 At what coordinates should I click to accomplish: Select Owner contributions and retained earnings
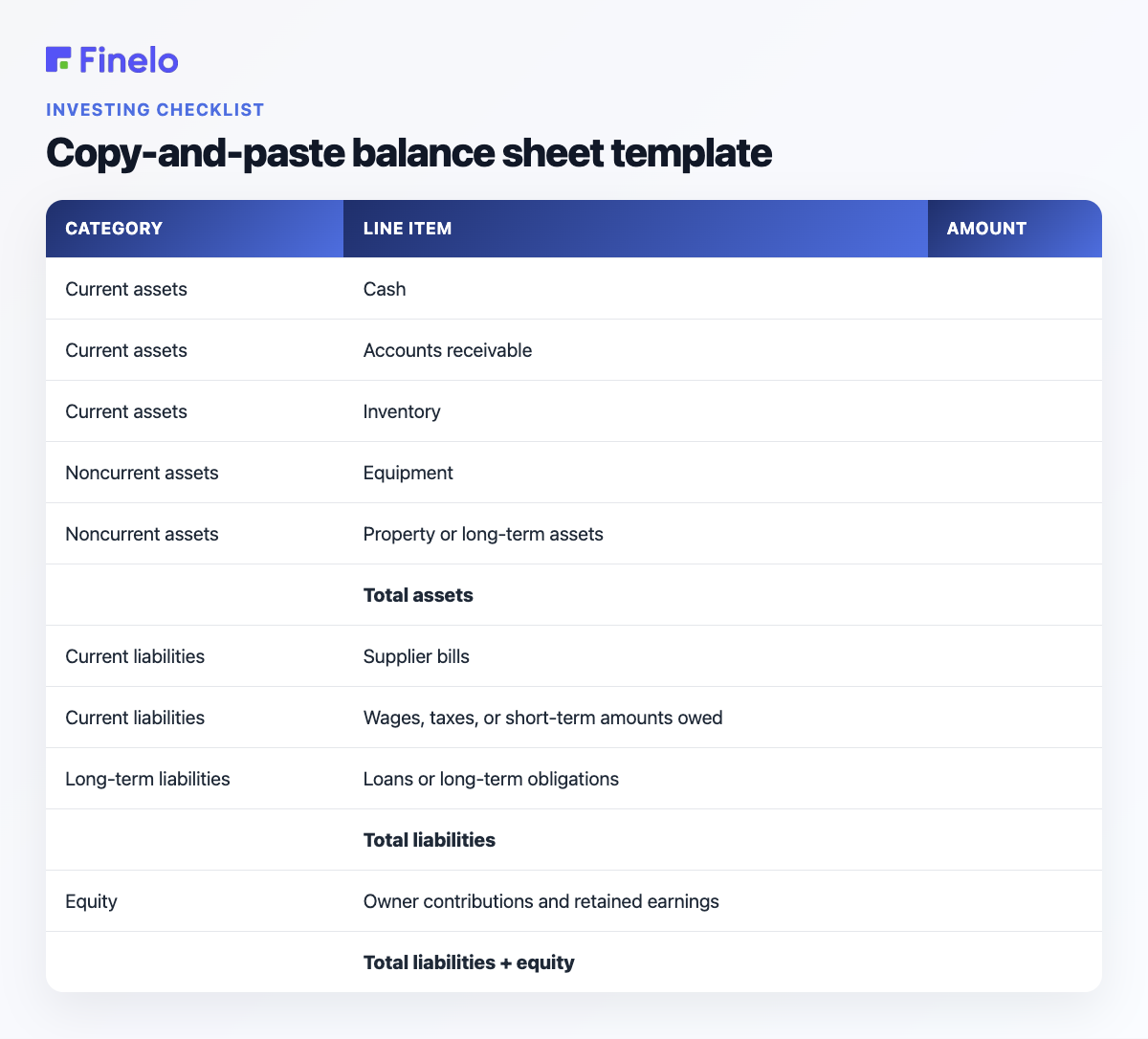coord(541,901)
